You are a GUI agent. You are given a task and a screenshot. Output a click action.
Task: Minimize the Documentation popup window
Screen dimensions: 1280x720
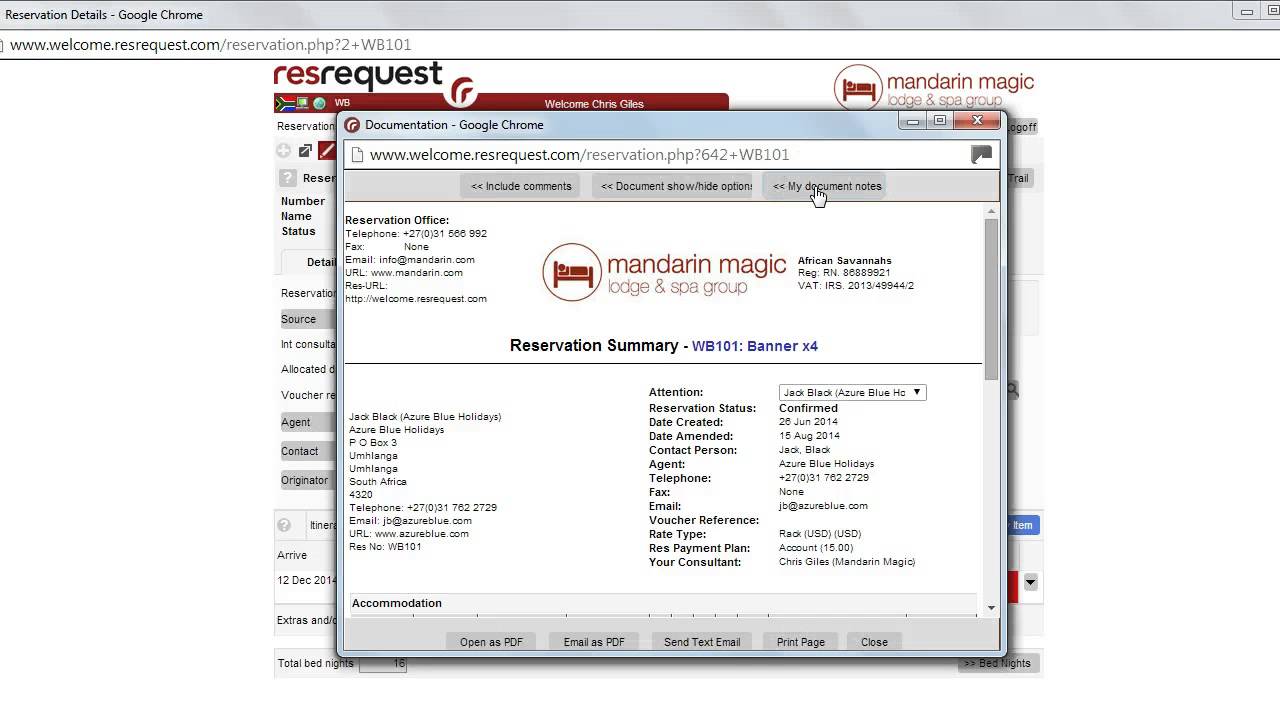(x=912, y=121)
